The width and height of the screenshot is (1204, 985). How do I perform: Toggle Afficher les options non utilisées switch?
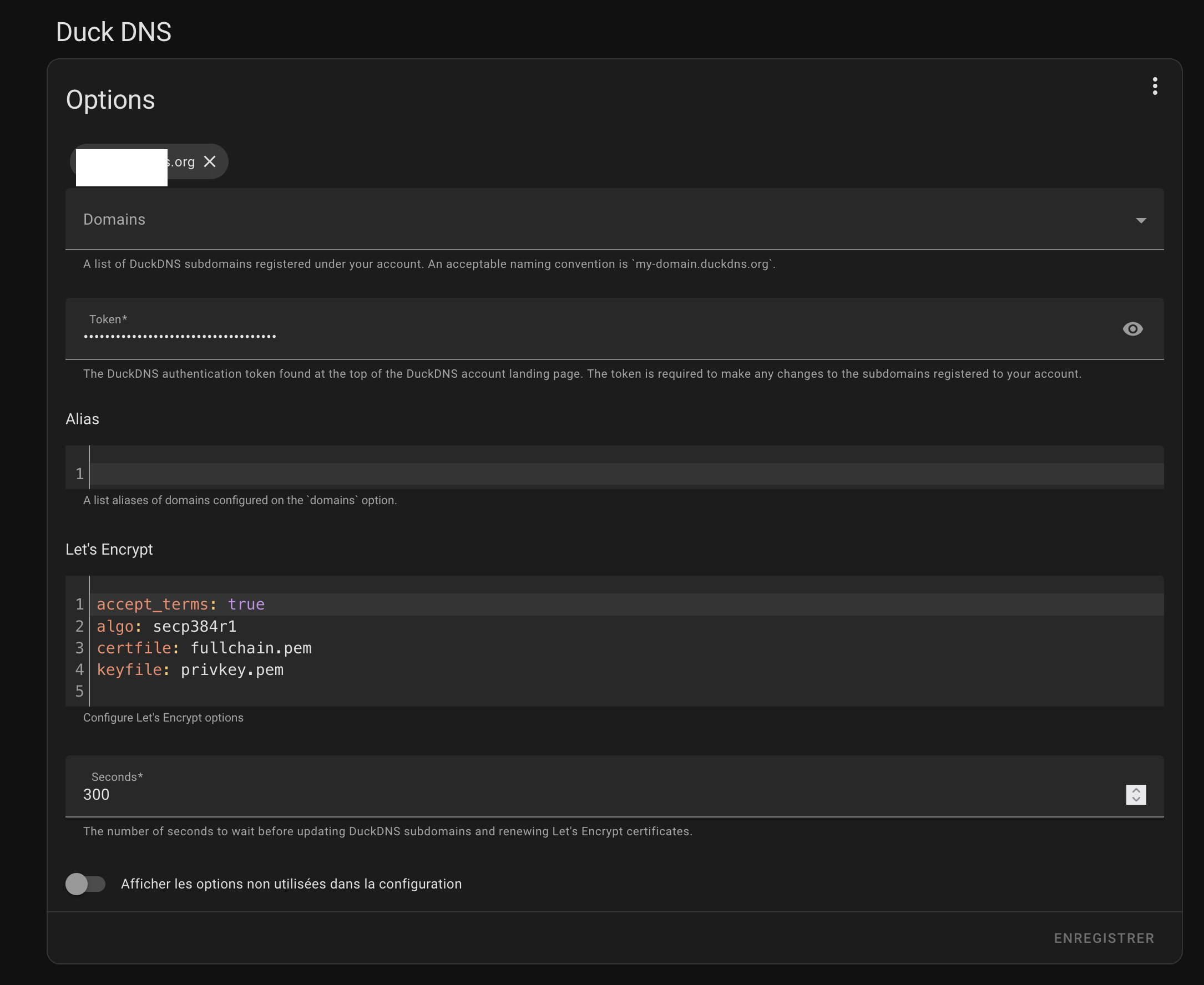pos(85,884)
